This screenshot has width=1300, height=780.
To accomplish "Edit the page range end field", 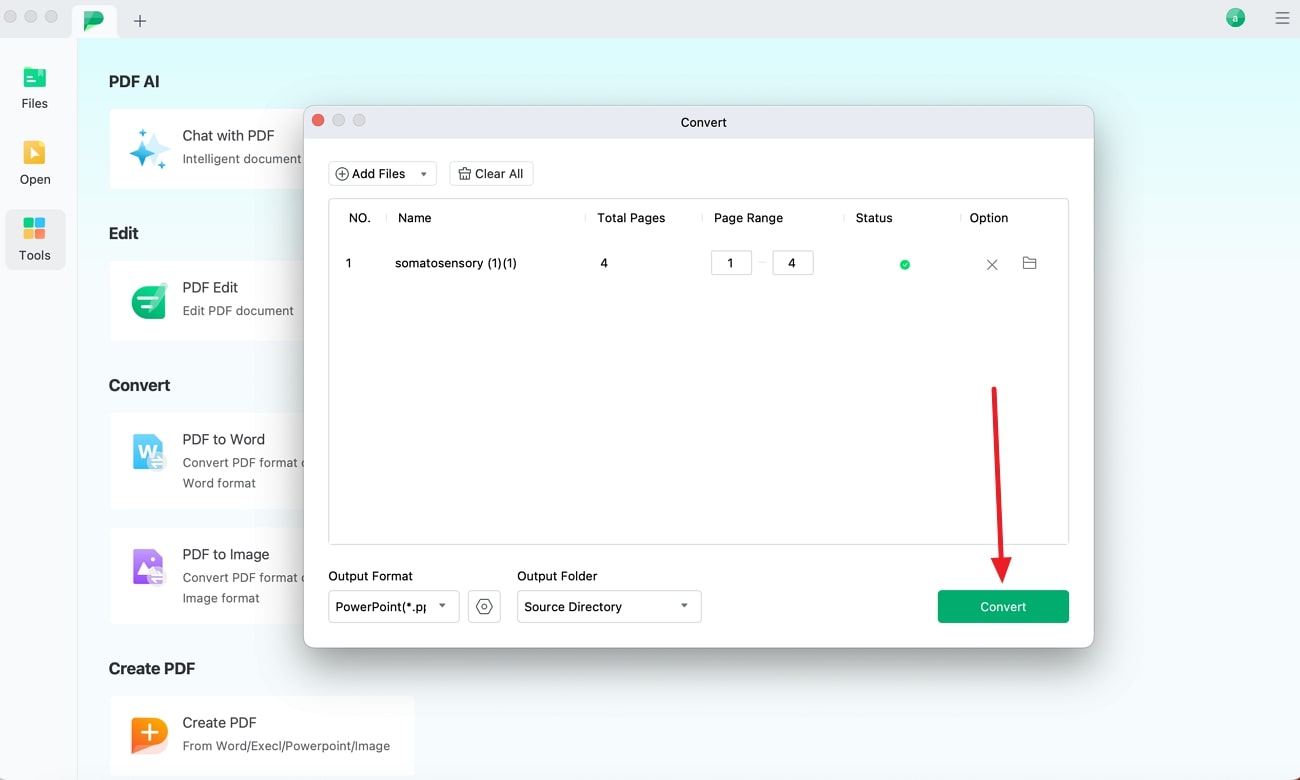I will [x=792, y=263].
